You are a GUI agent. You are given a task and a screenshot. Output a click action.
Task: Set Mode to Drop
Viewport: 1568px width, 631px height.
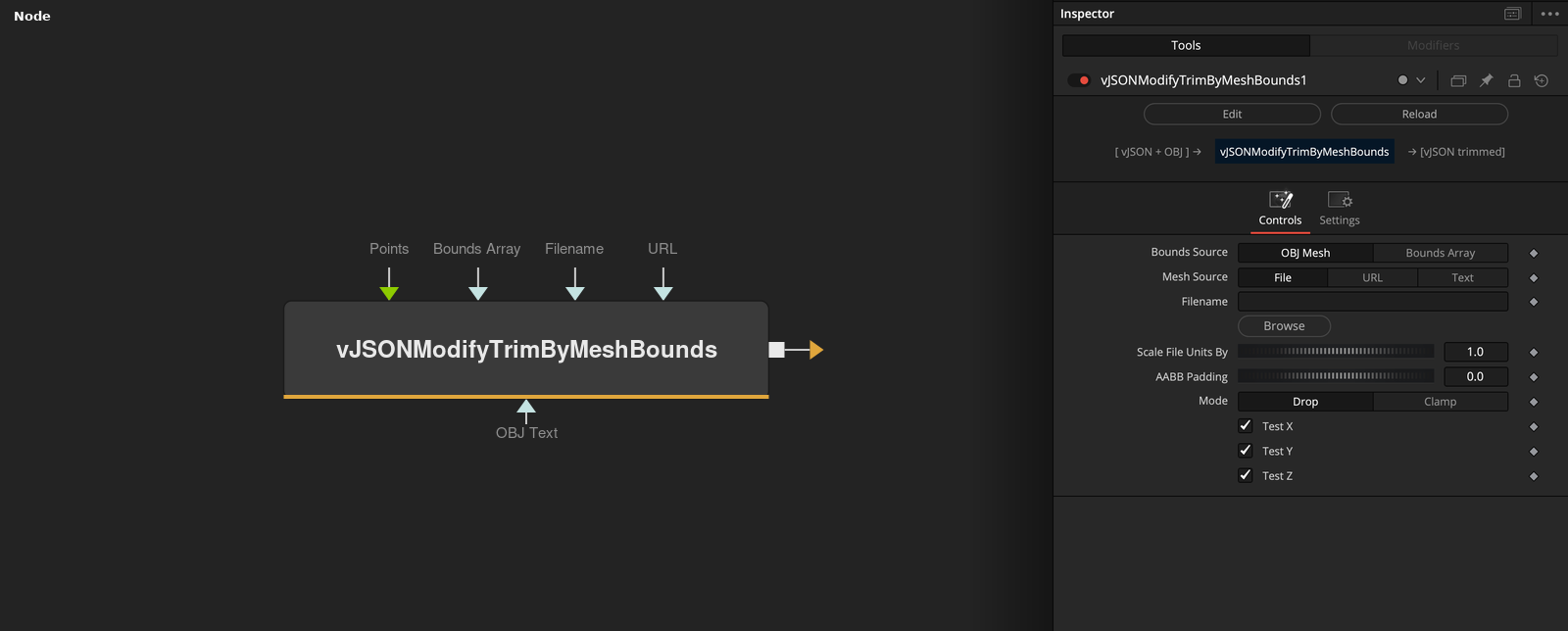point(1305,402)
